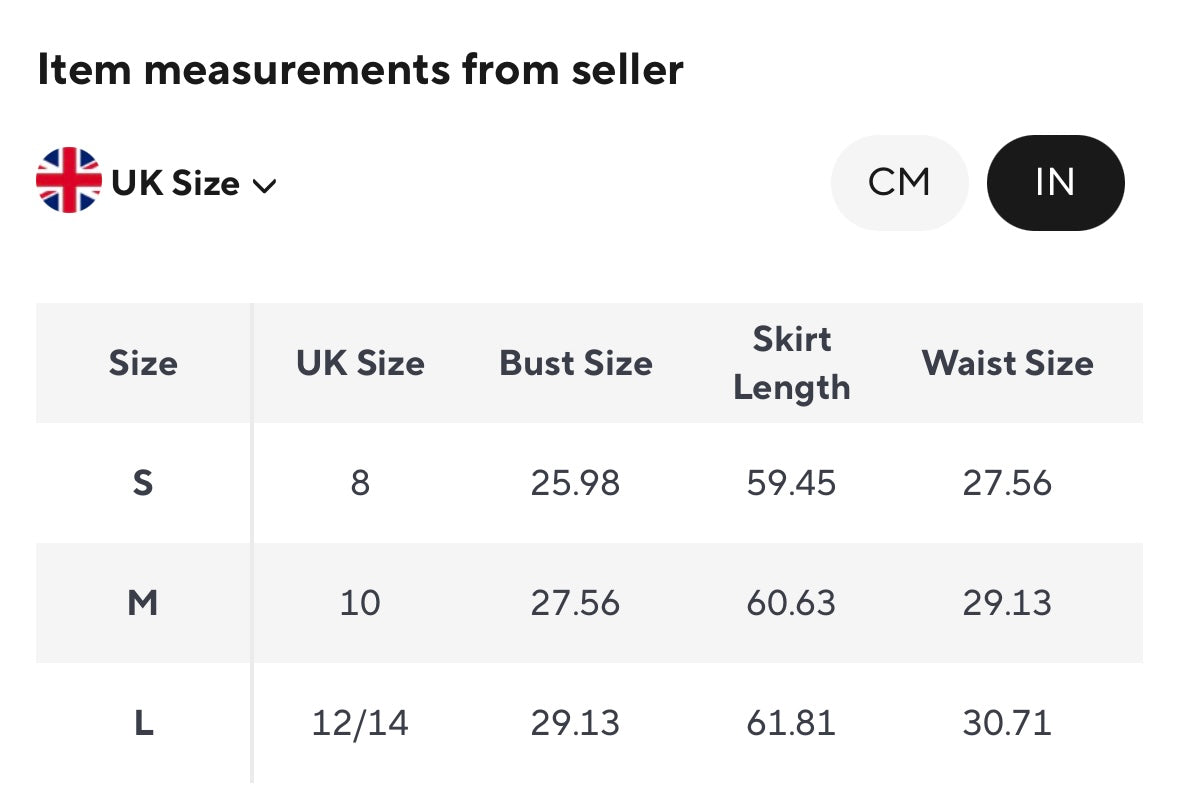
Task: Select the S size row label
Action: click(x=143, y=483)
